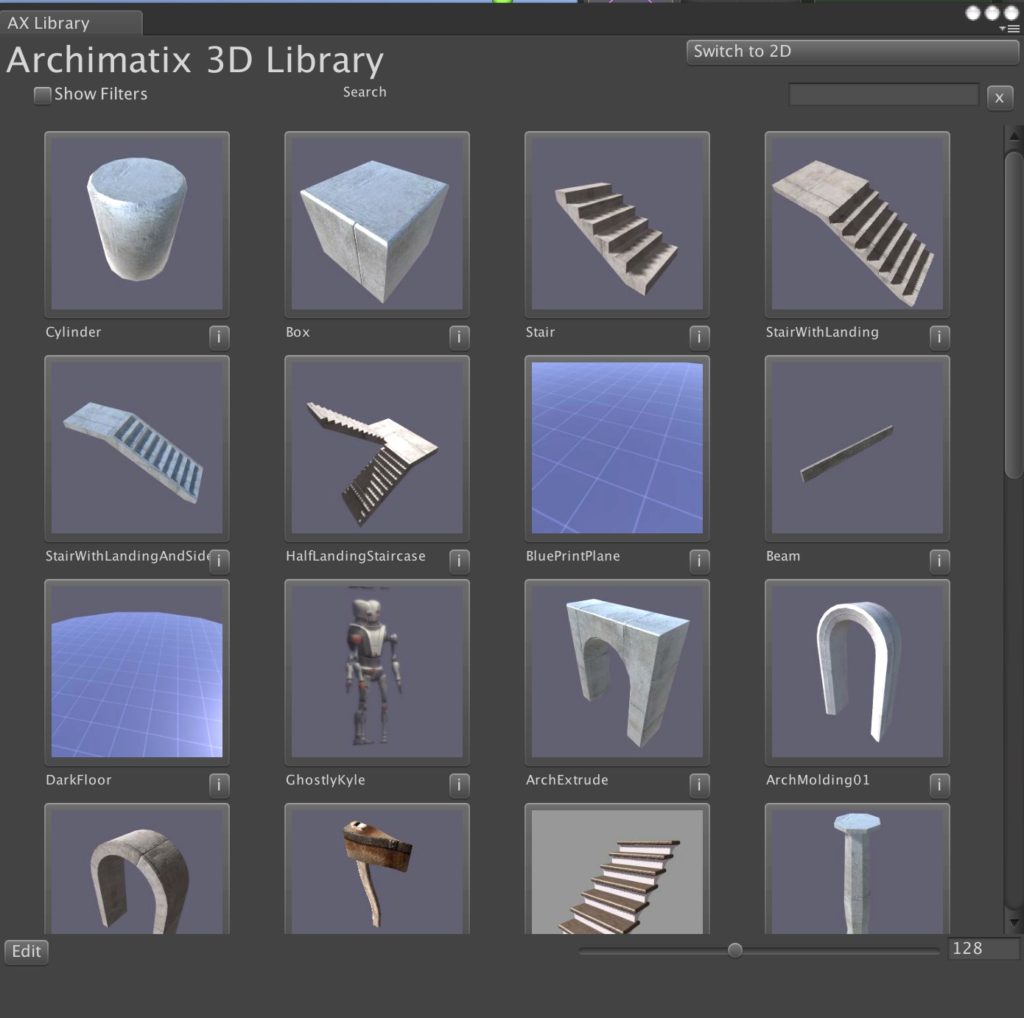Clear search with the x button
The image size is (1024, 1018).
click(999, 98)
